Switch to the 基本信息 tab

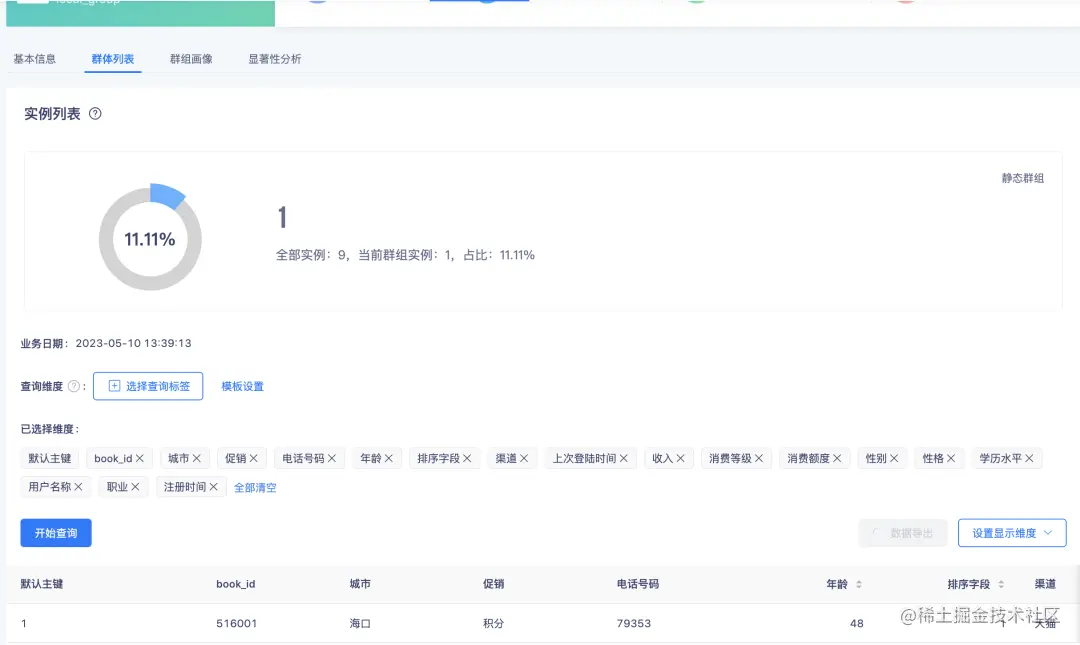pyautogui.click(x=34, y=58)
